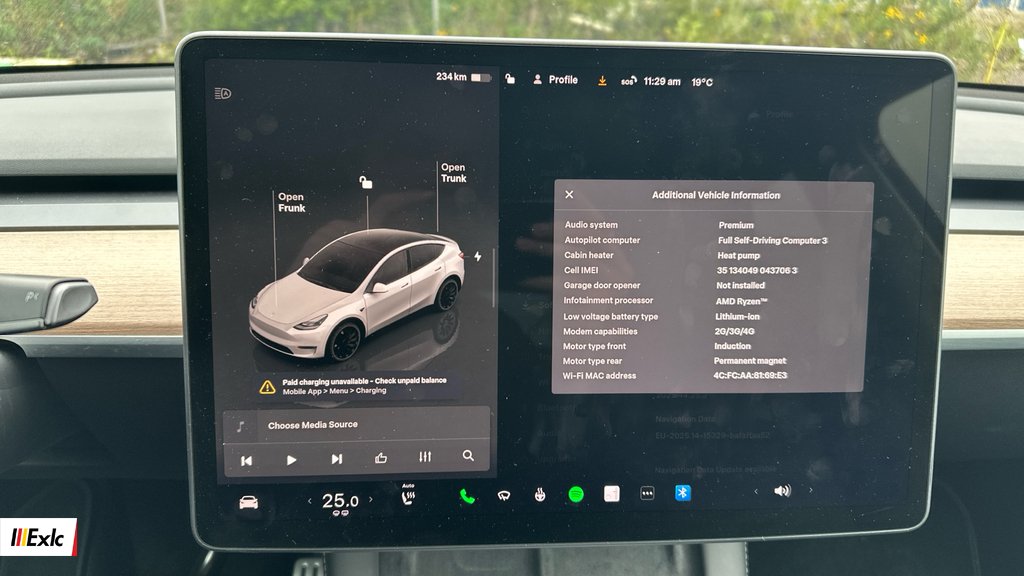Tap the Lithium-ion battery type value
The height and width of the screenshot is (576, 1024).
tap(737, 316)
